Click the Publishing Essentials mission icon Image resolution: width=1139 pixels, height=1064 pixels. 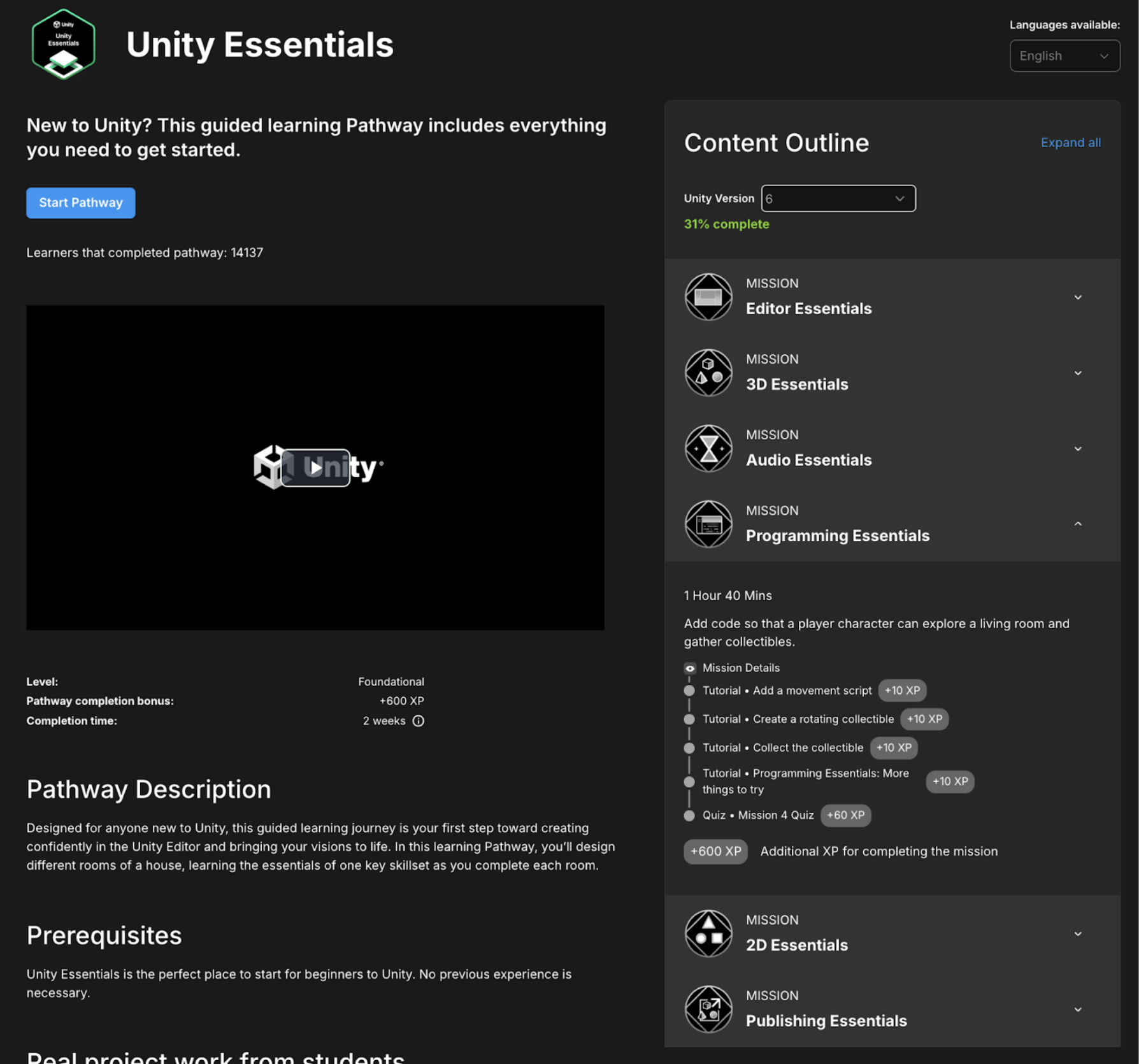click(708, 1009)
